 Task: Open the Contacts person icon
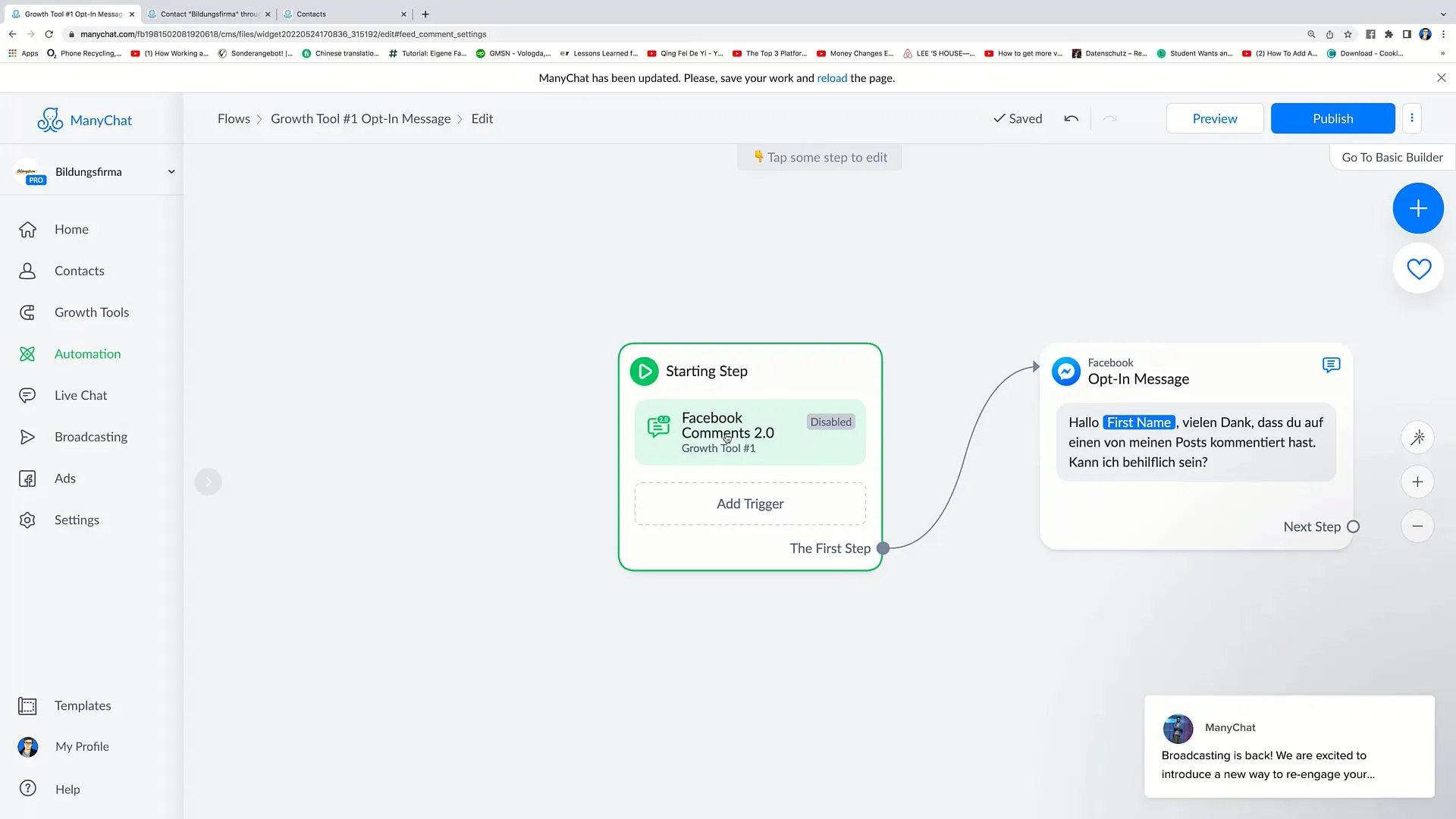tap(27, 271)
